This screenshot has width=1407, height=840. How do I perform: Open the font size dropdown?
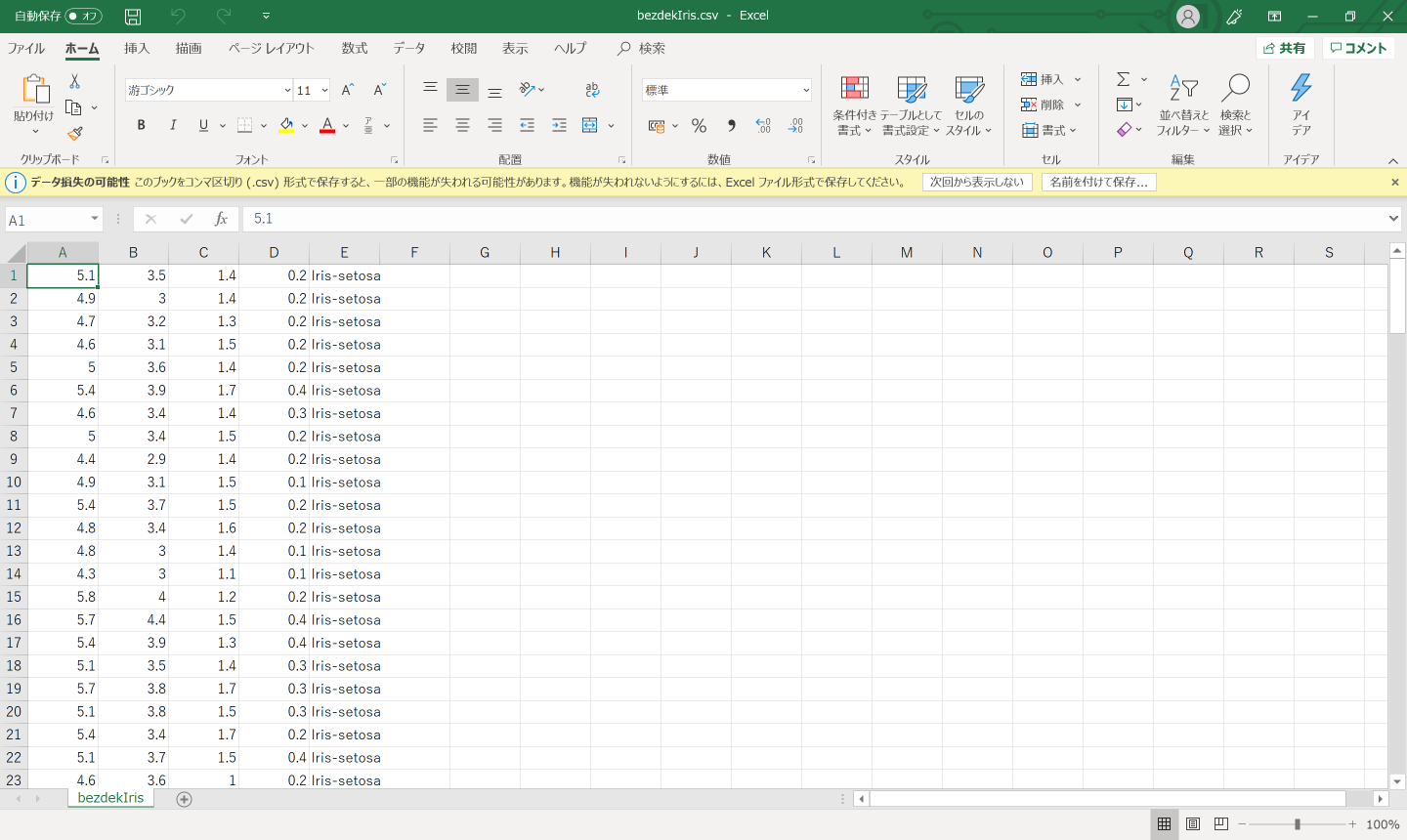(x=324, y=90)
